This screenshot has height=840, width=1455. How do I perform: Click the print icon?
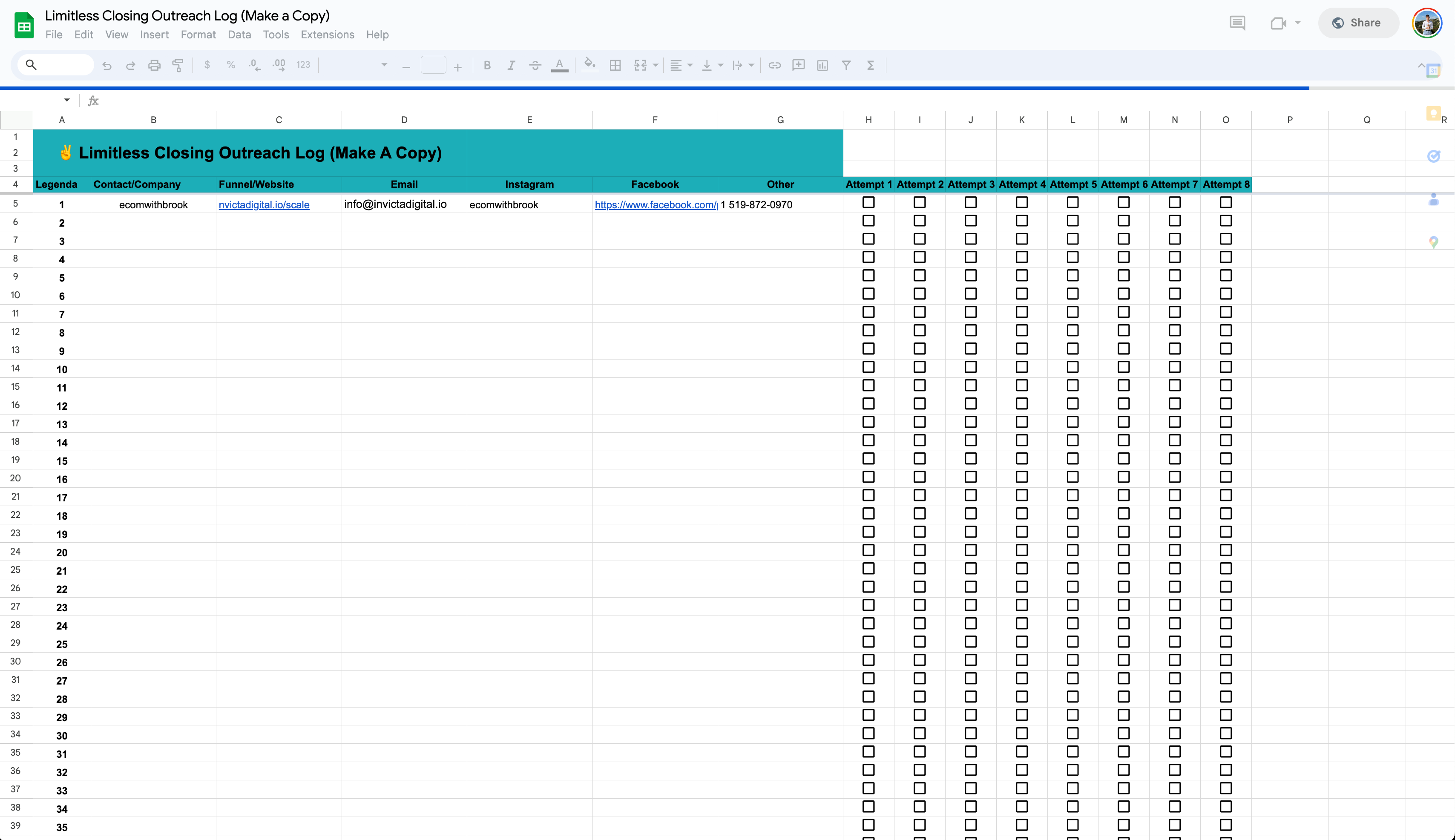(x=154, y=65)
